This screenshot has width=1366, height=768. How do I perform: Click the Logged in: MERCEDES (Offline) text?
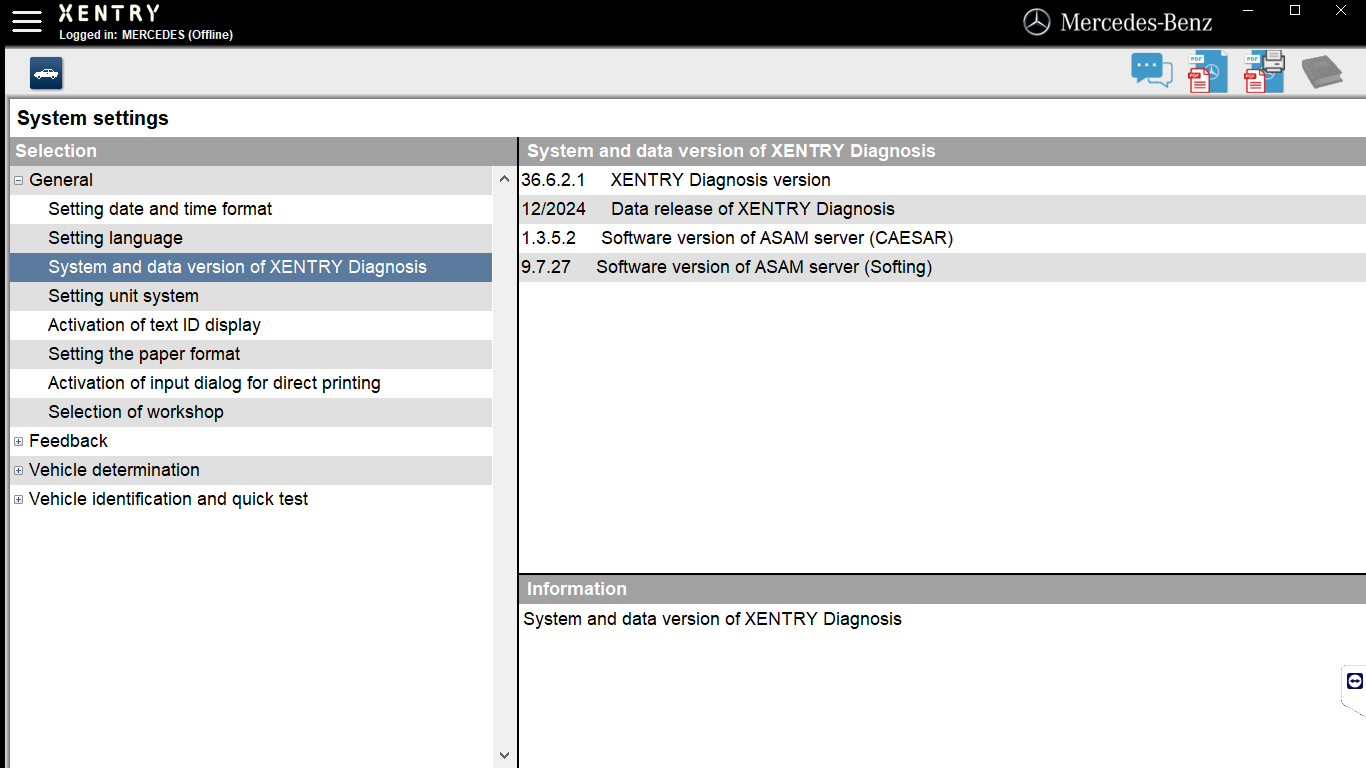point(146,35)
